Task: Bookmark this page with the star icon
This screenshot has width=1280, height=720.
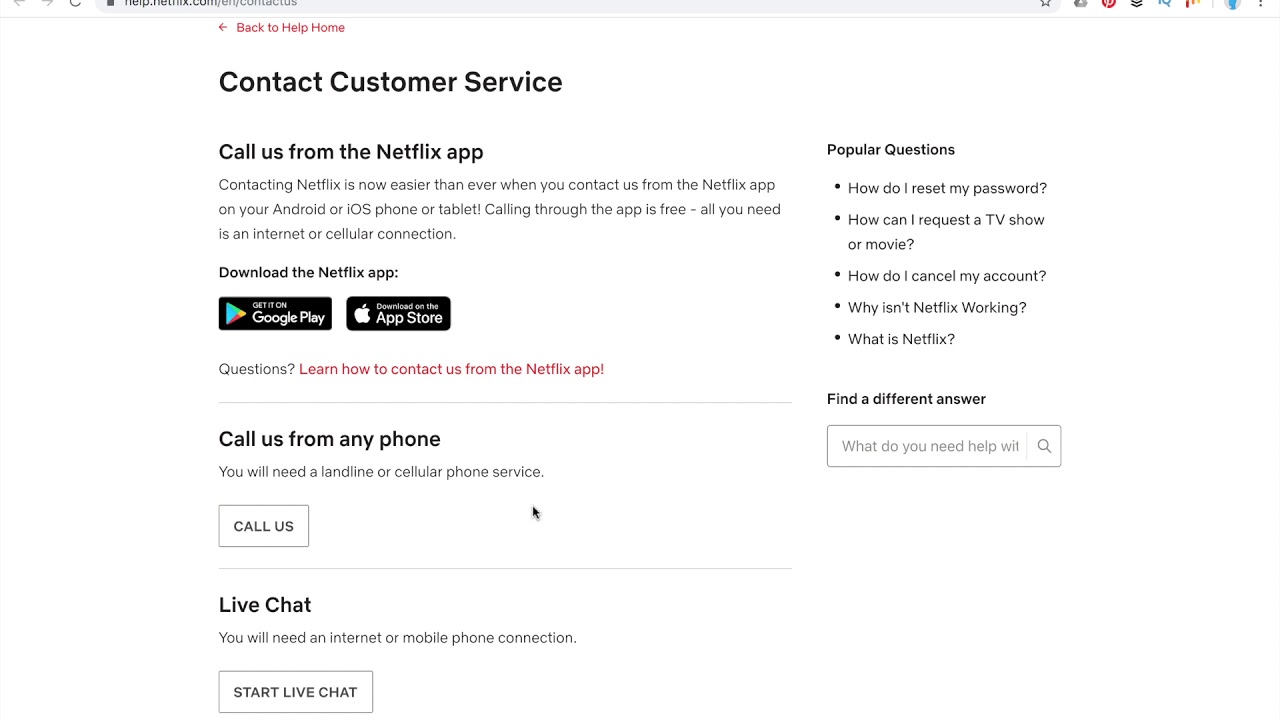Action: [1045, 3]
